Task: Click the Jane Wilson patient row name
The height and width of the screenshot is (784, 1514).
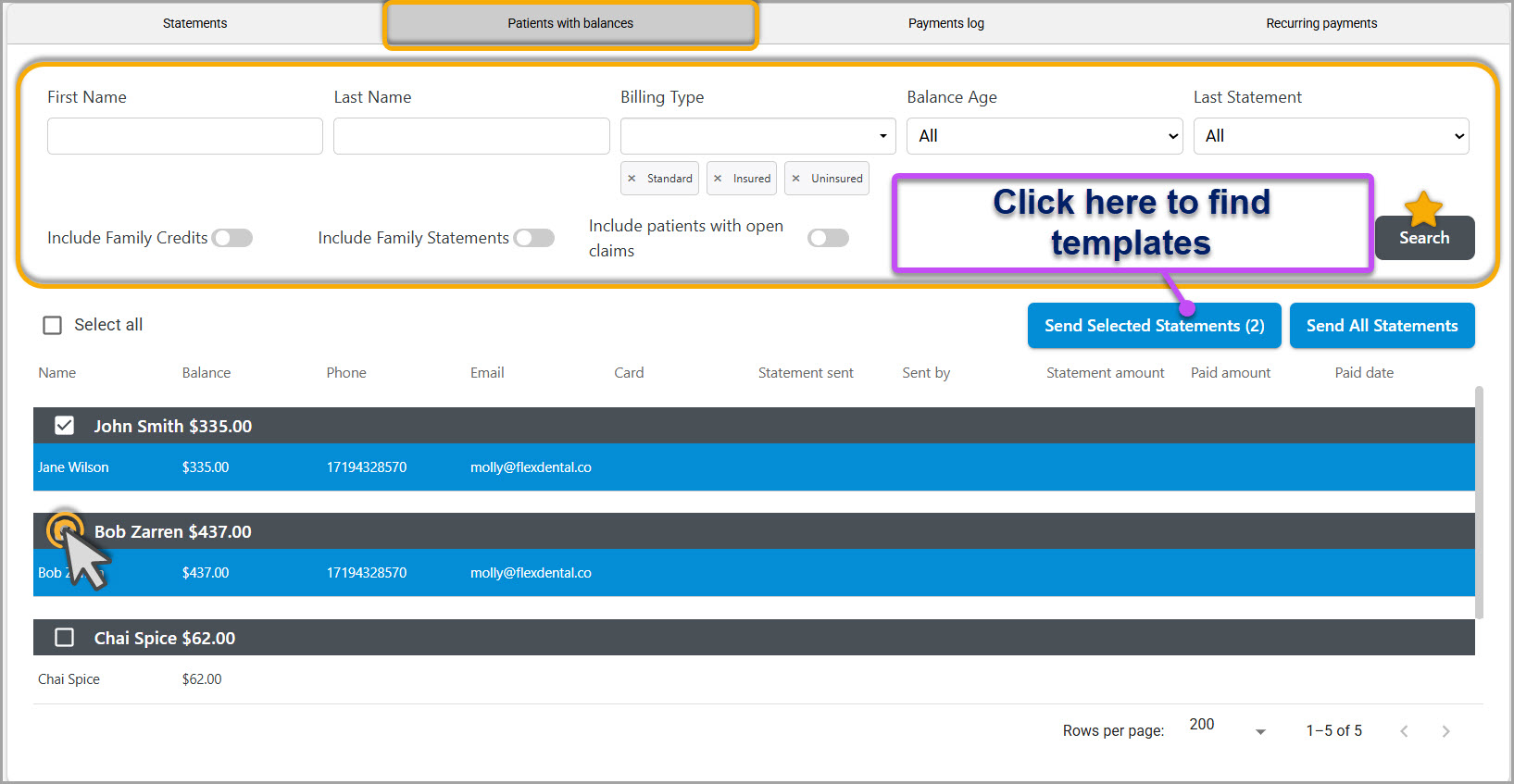Action: point(73,467)
